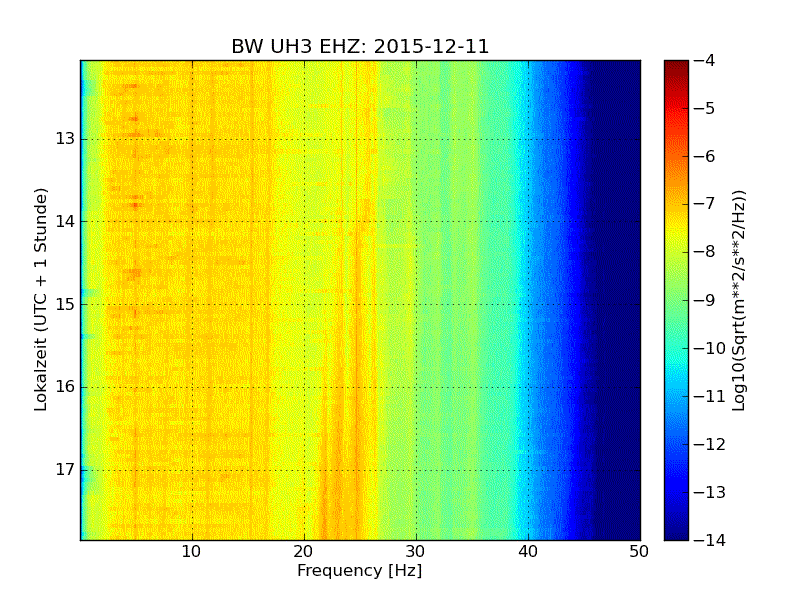
Task: Click the Lokalzeit (UTC + 1 Stunde) axis label
Action: click(x=41, y=300)
